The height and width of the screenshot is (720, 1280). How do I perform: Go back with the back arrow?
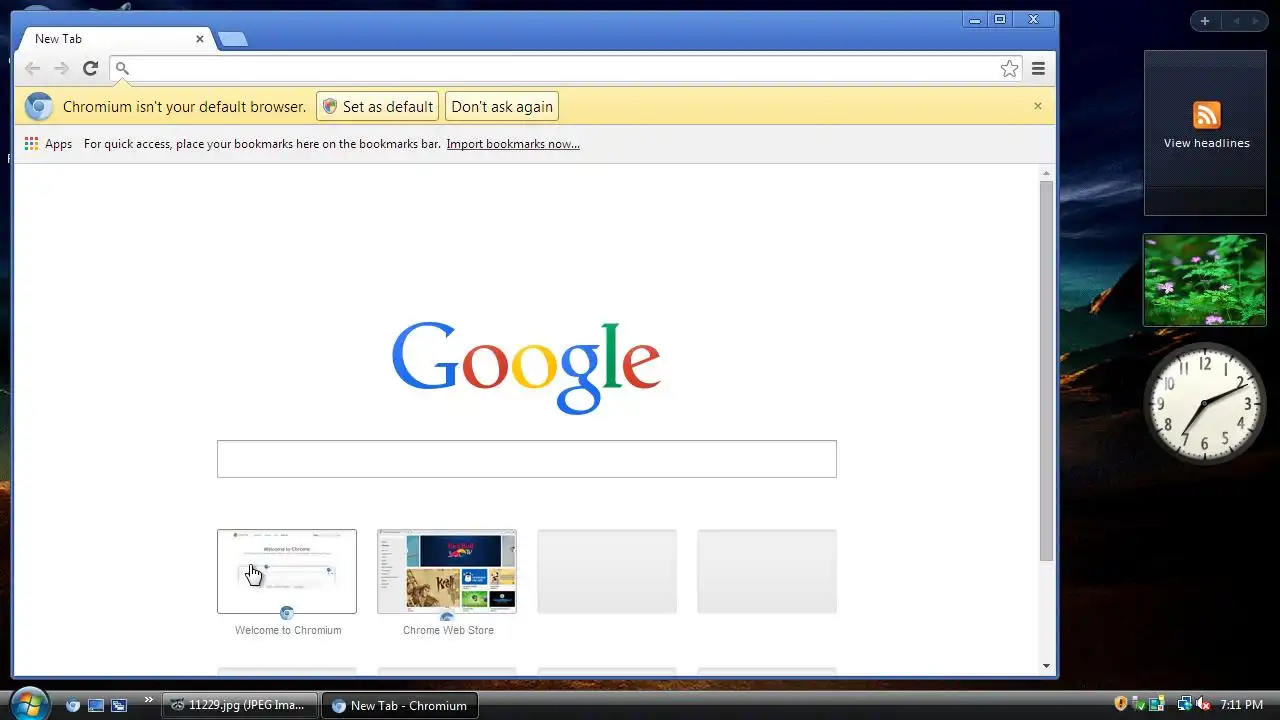pos(32,68)
